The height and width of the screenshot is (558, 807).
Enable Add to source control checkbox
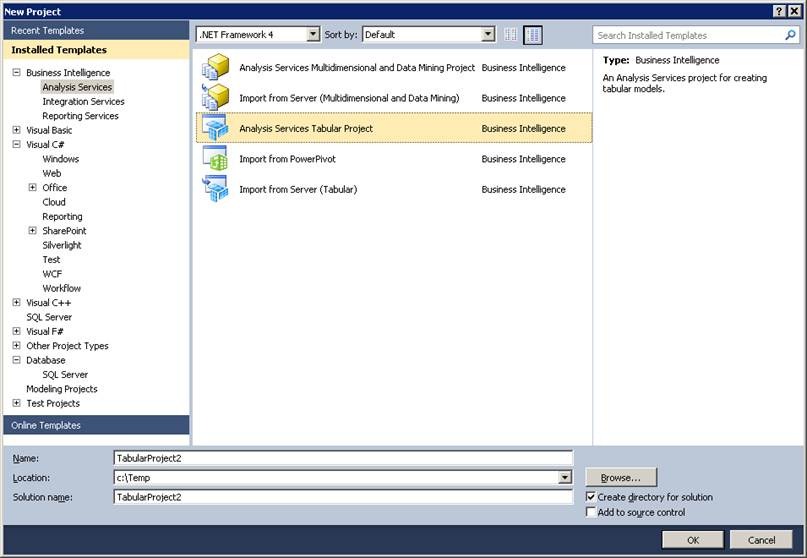click(x=591, y=512)
